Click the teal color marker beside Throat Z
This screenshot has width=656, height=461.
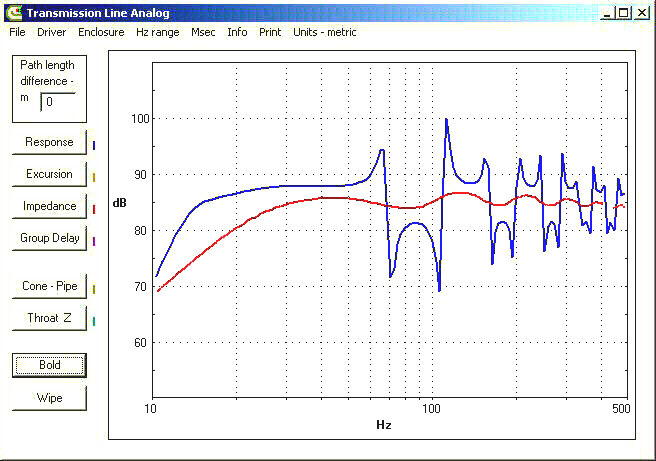(94, 321)
